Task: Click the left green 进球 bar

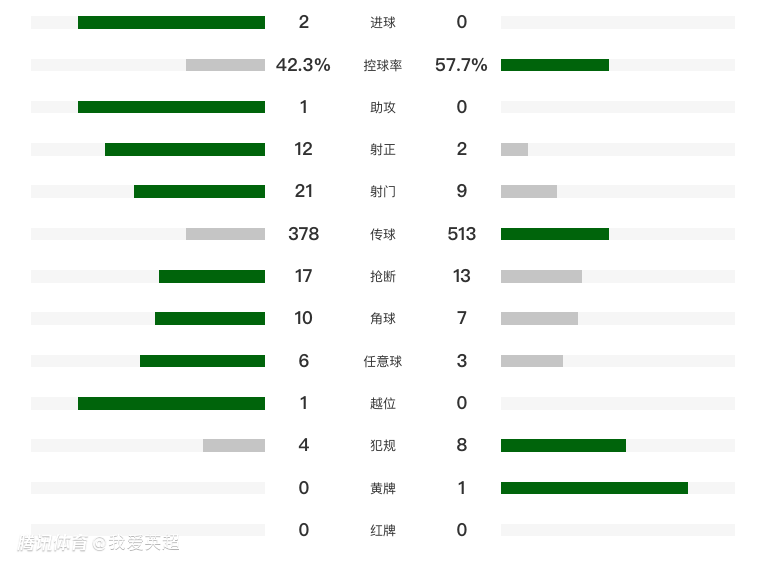Action: point(171,22)
